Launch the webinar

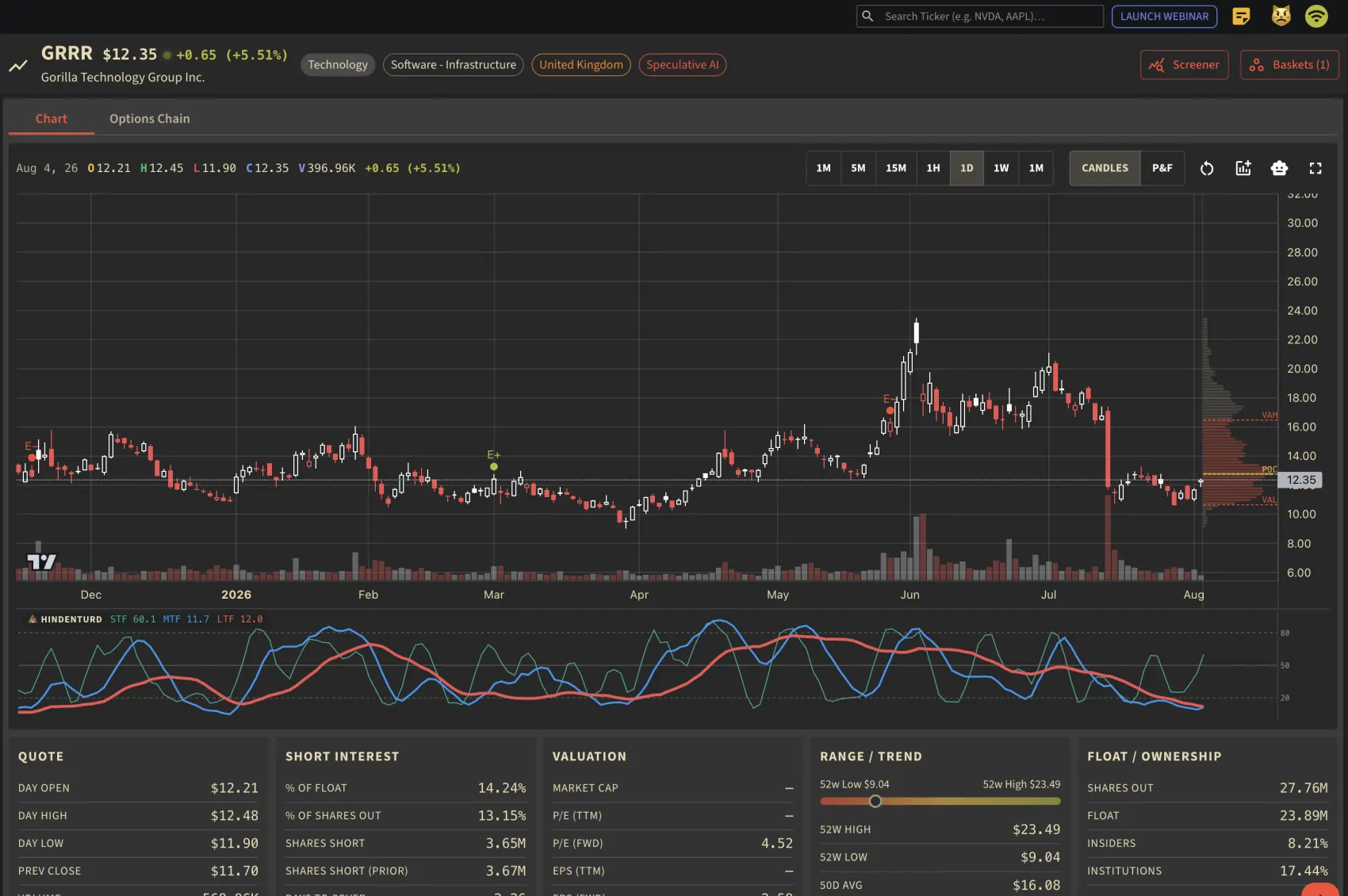1164,16
